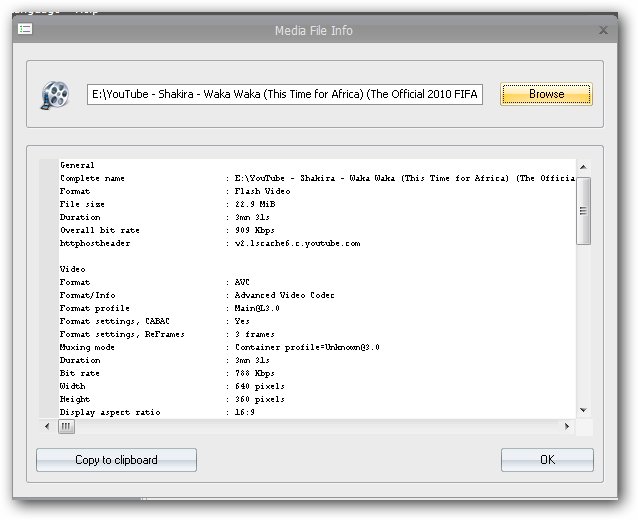Focus the file path input field
Image resolution: width=638 pixels, height=520 pixels.
click(285, 94)
